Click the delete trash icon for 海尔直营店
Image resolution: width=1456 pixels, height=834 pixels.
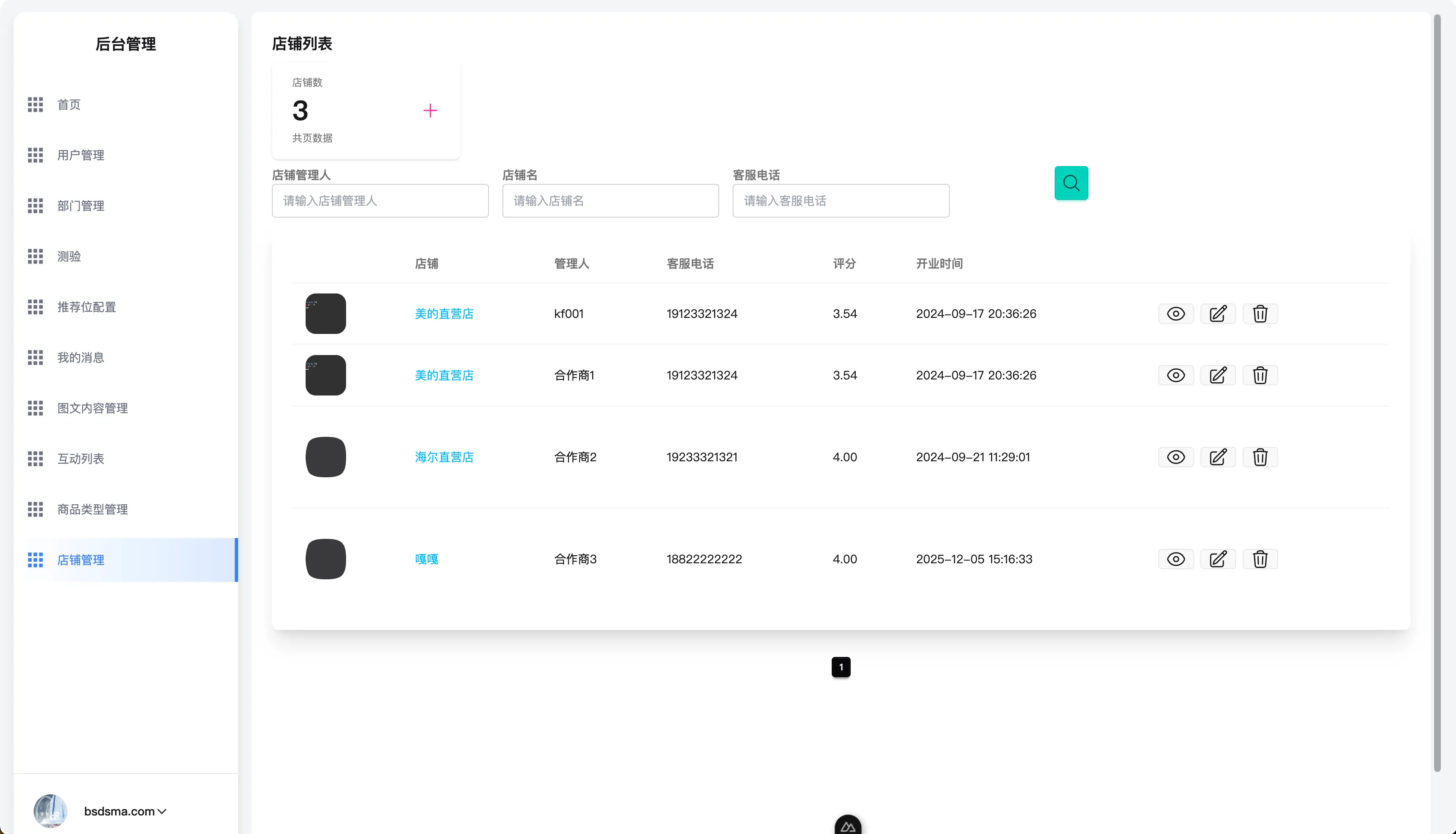click(1260, 457)
